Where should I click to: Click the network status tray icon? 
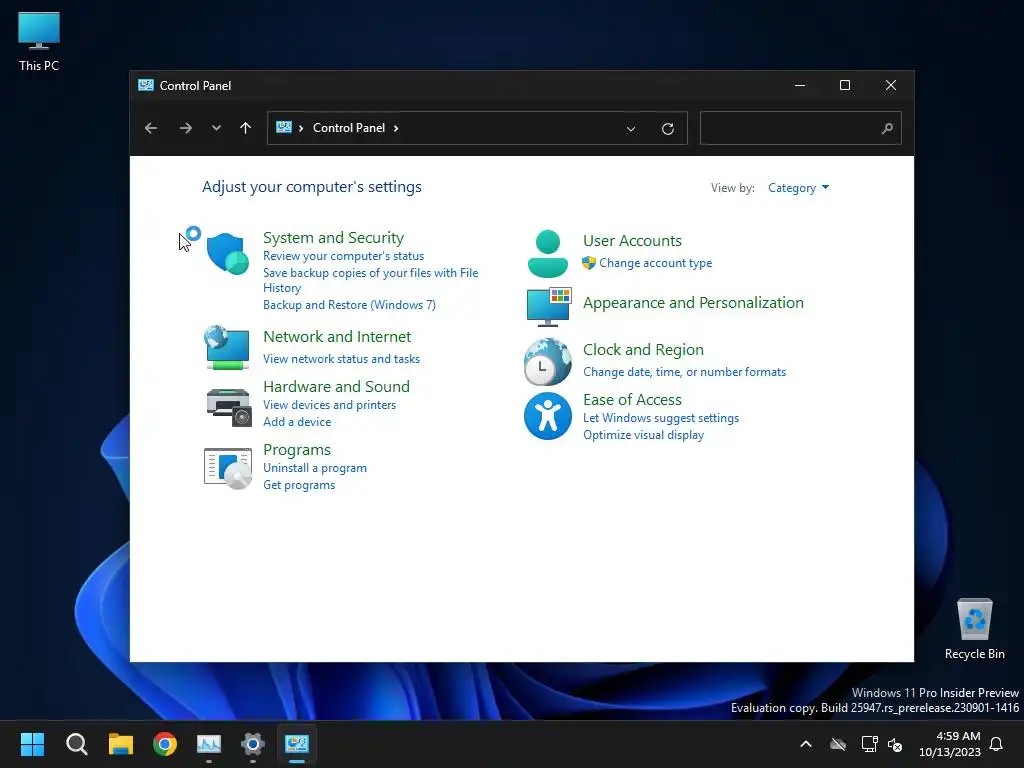[869, 744]
